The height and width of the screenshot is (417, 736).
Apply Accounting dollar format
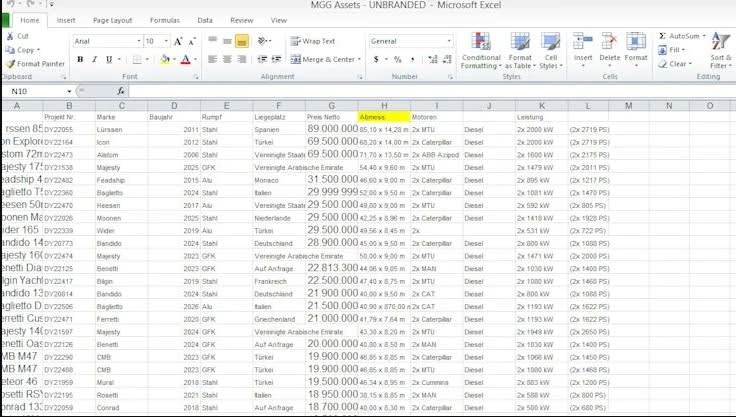pos(376,60)
